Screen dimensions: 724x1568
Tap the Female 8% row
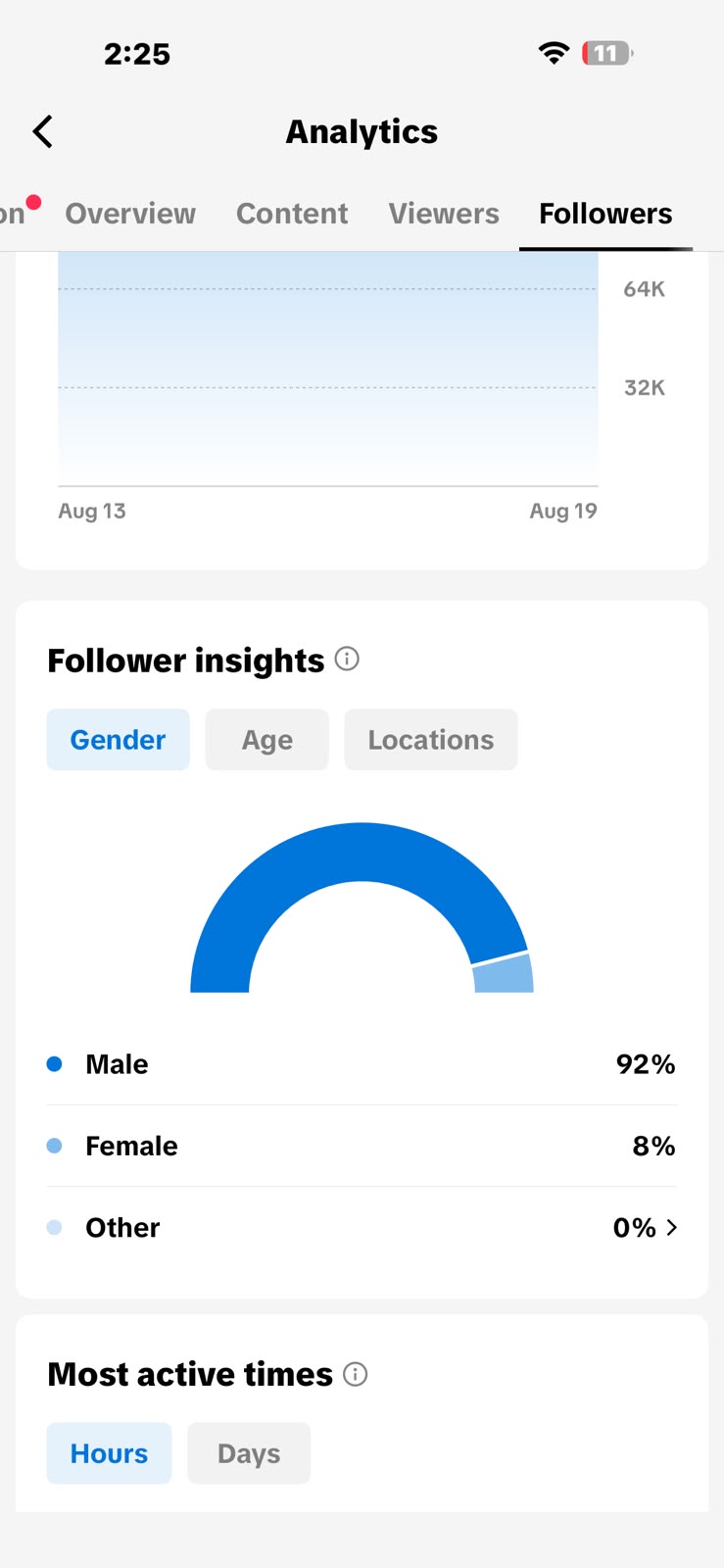click(x=362, y=1146)
